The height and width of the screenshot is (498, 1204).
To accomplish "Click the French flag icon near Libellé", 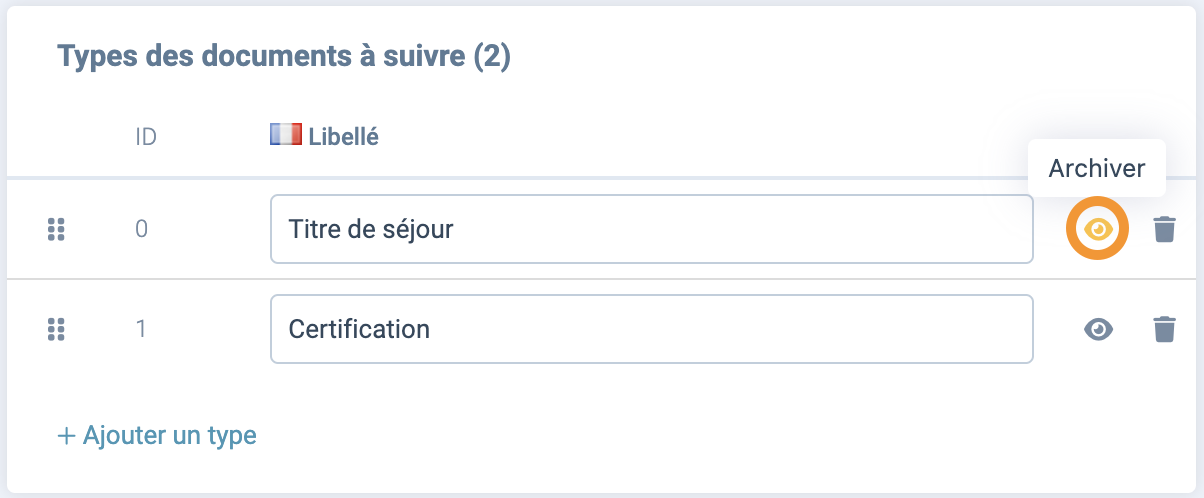I will click(286, 136).
